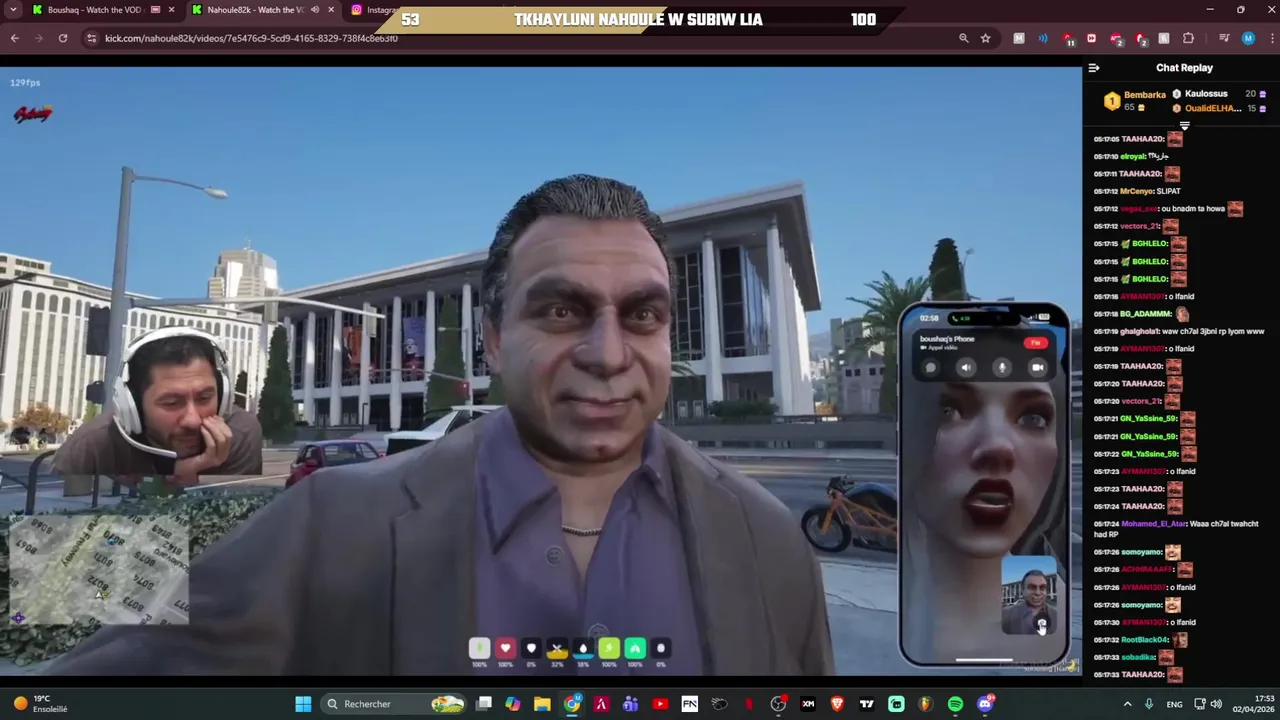This screenshot has width=1280, height=720.
Task: Click the self-view thumbnail in phone call
Action: pos(1029,596)
